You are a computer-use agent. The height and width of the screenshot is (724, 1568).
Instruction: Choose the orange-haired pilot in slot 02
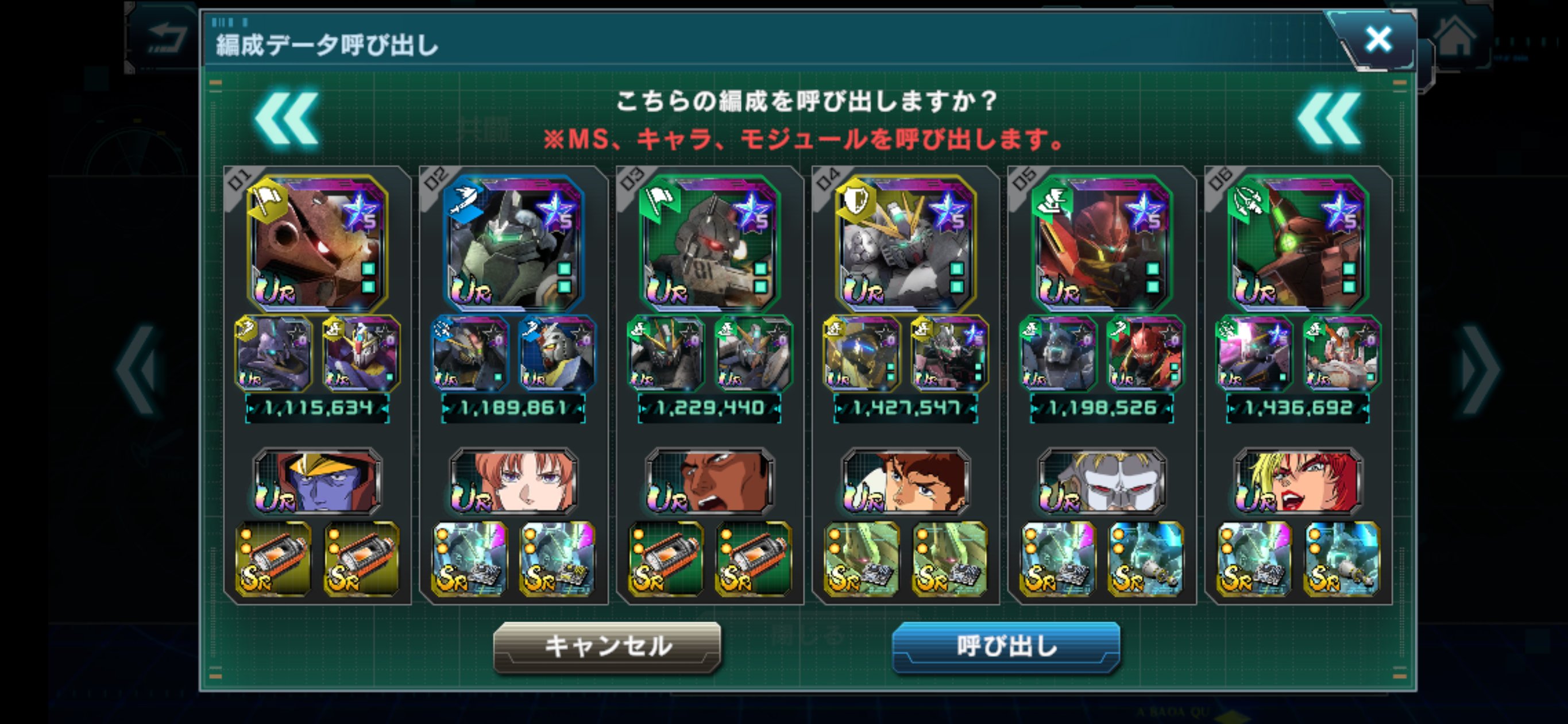[x=513, y=482]
